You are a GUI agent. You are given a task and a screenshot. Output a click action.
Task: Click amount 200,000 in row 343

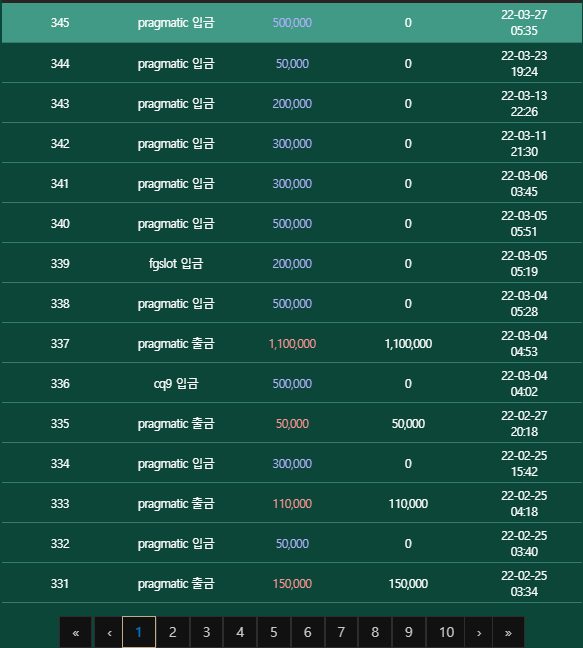click(x=292, y=104)
